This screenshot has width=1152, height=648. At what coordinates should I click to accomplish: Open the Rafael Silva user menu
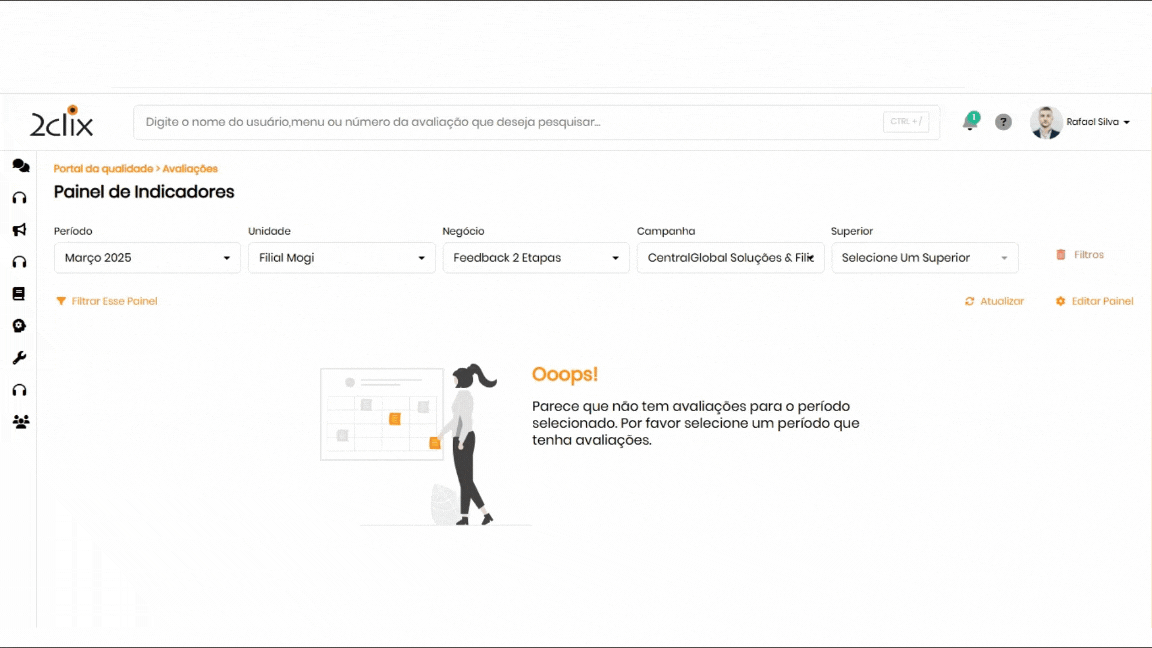click(1097, 122)
